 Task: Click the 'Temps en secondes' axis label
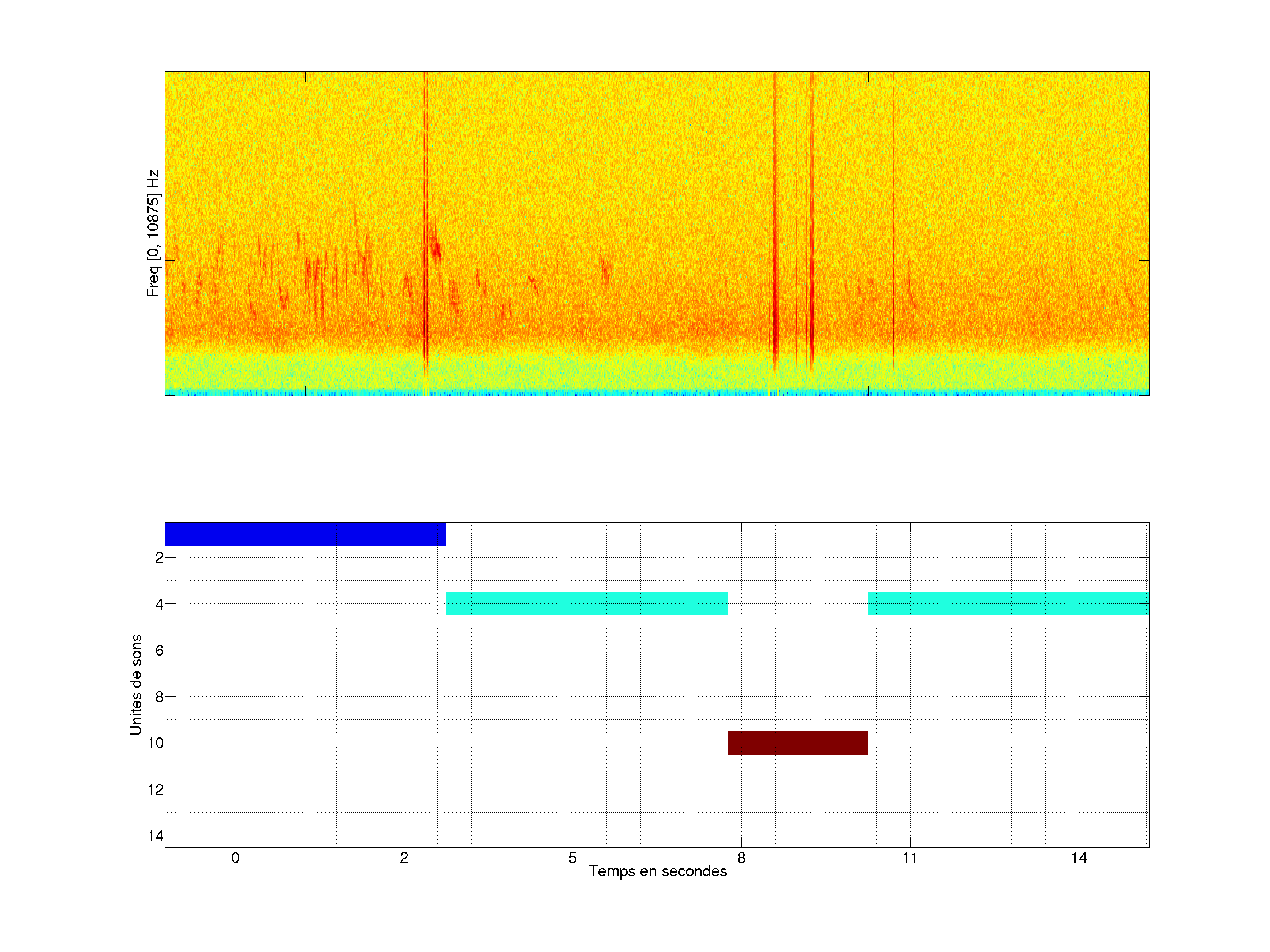pyautogui.click(x=657, y=871)
